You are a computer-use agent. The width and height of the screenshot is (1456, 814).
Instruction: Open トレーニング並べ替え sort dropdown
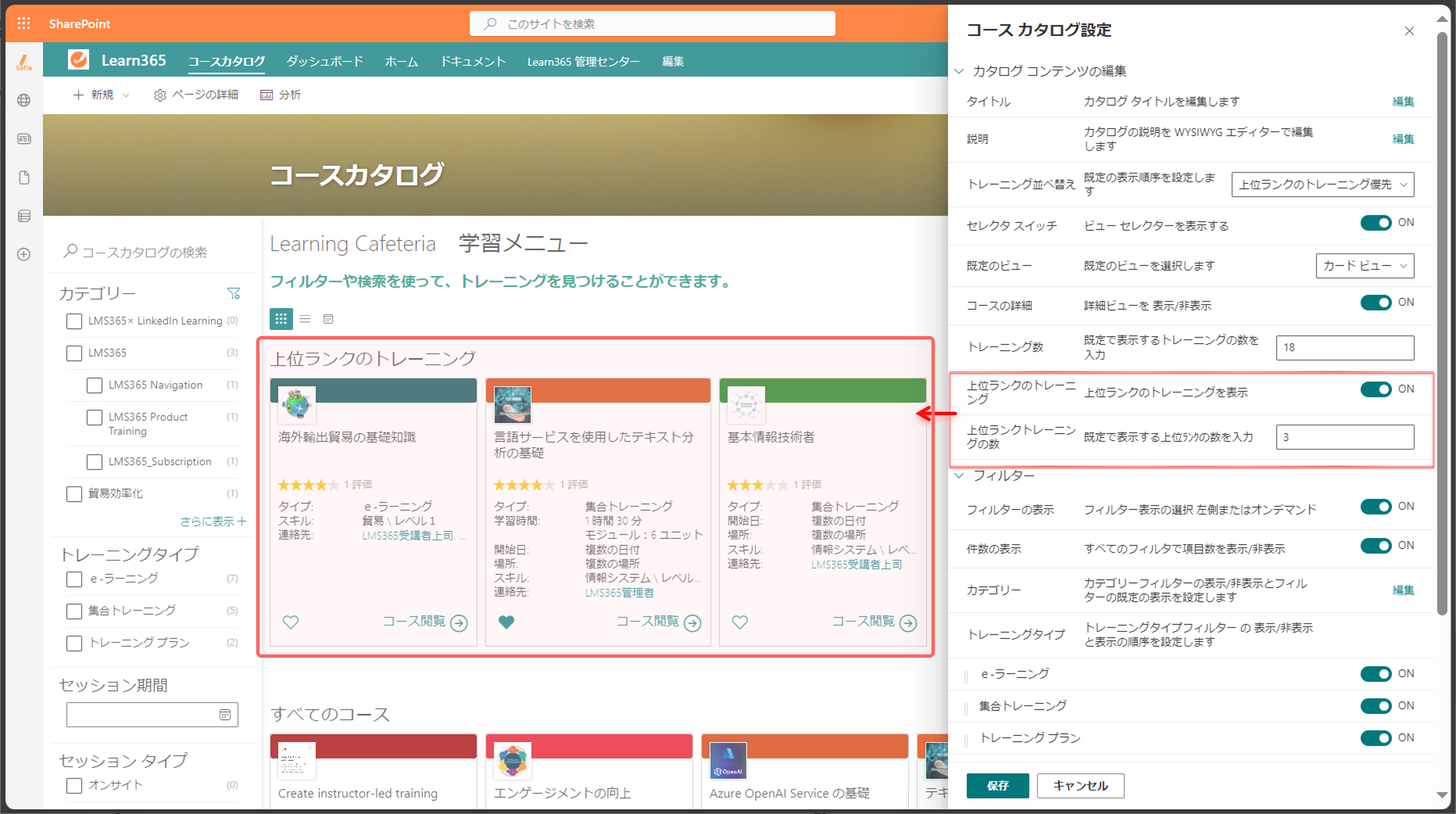1323,185
